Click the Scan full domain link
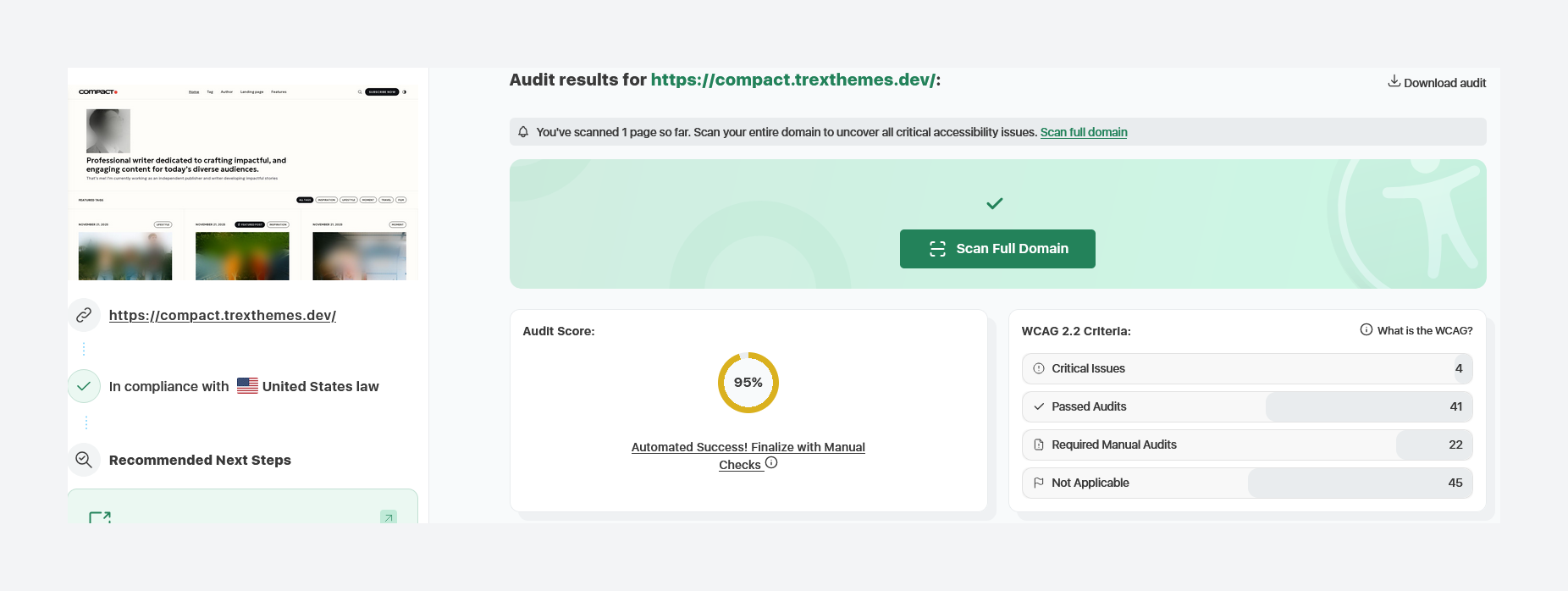 click(x=1083, y=132)
